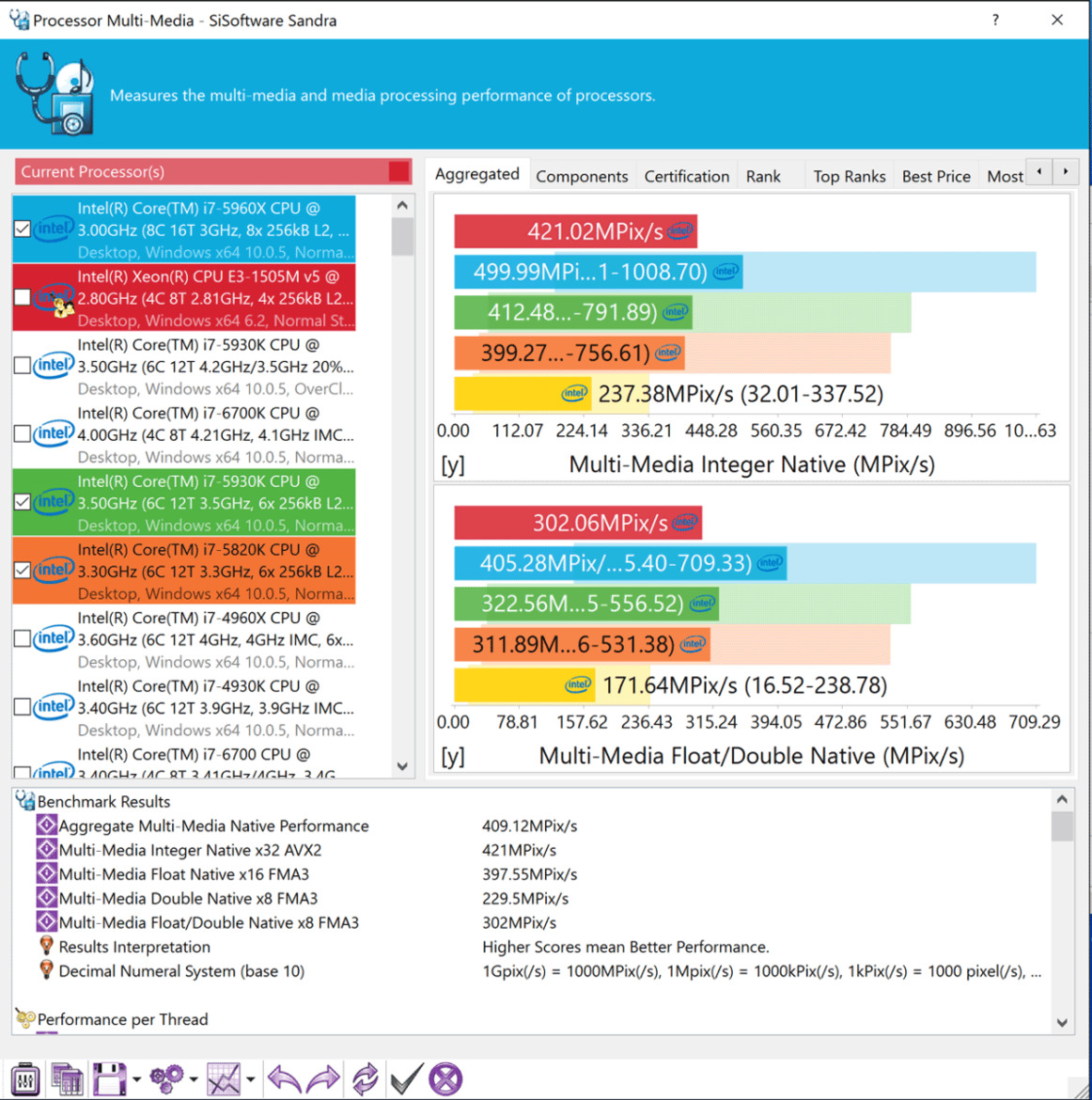1092x1100 pixels.
Task: Click the yellow 237.38MPix/s integer bar
Action: click(523, 394)
